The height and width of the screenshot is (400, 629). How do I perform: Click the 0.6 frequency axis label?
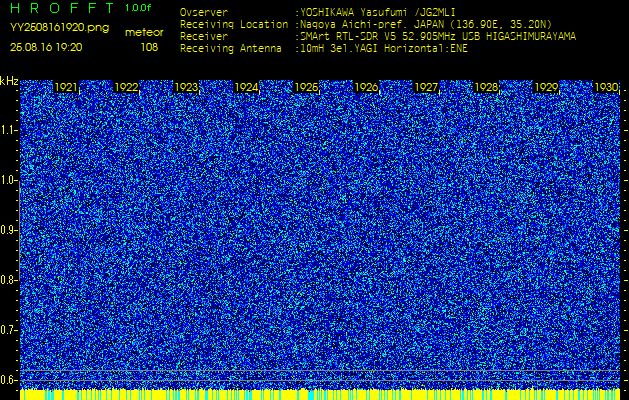[9, 380]
